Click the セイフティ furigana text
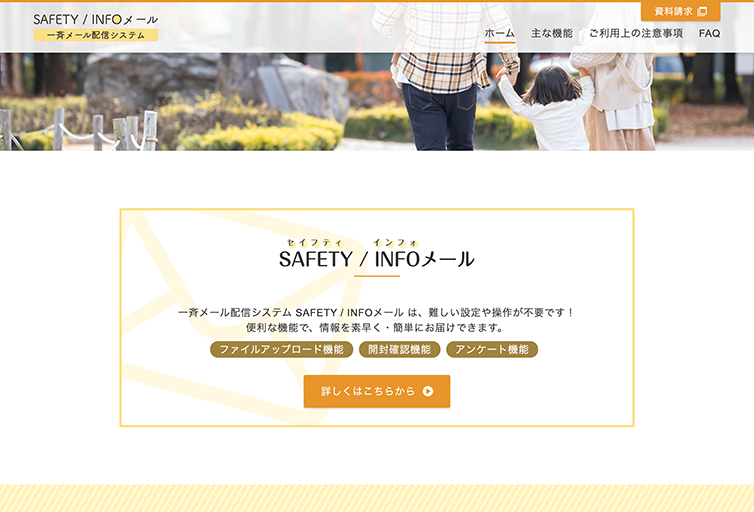 point(315,243)
